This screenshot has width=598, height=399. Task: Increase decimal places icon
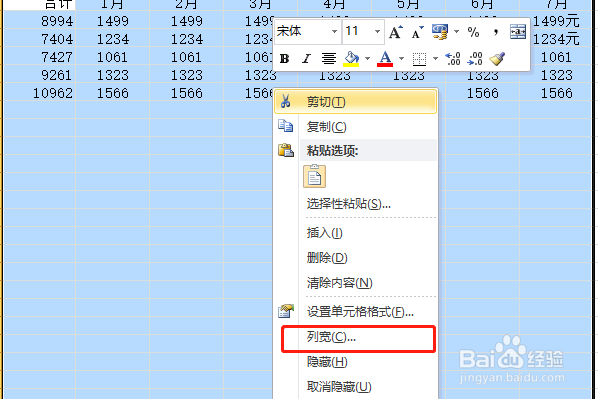453,59
